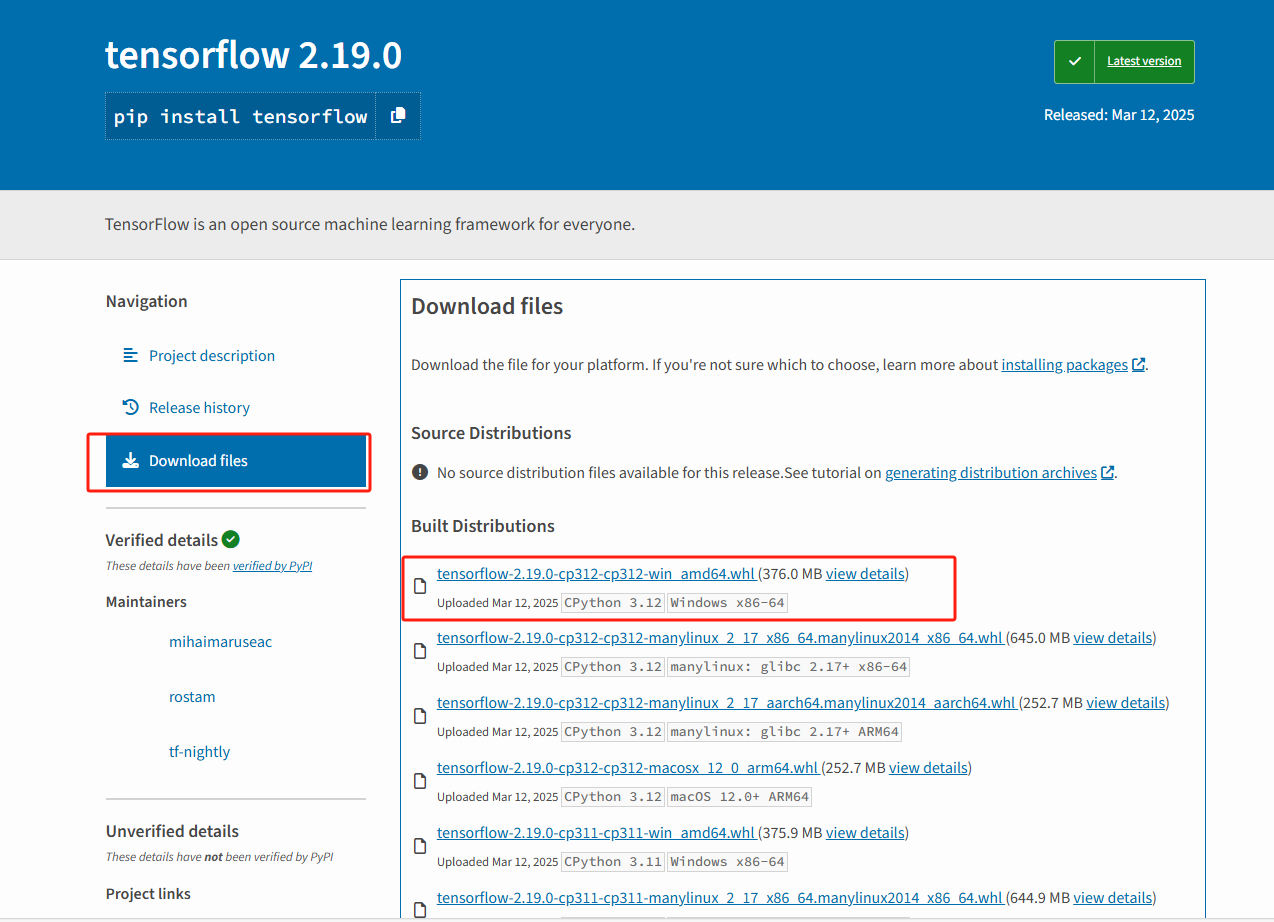Click file icon beside cp312 macosx wheel
Viewport: 1274px width, 922px height.
[x=420, y=781]
